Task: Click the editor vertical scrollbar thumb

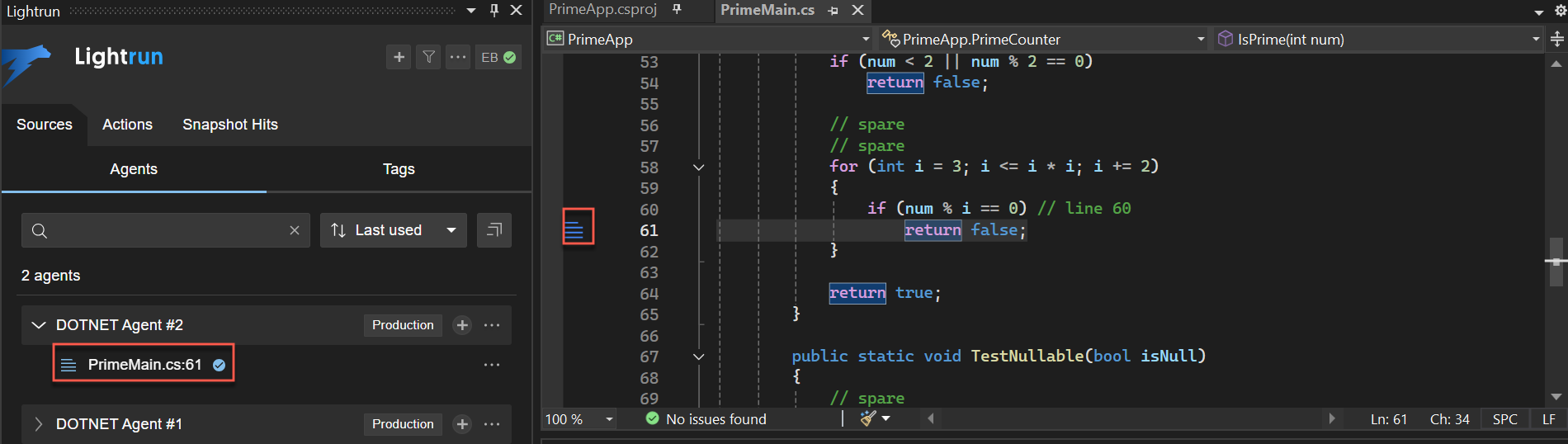Action: pyautogui.click(x=1556, y=262)
